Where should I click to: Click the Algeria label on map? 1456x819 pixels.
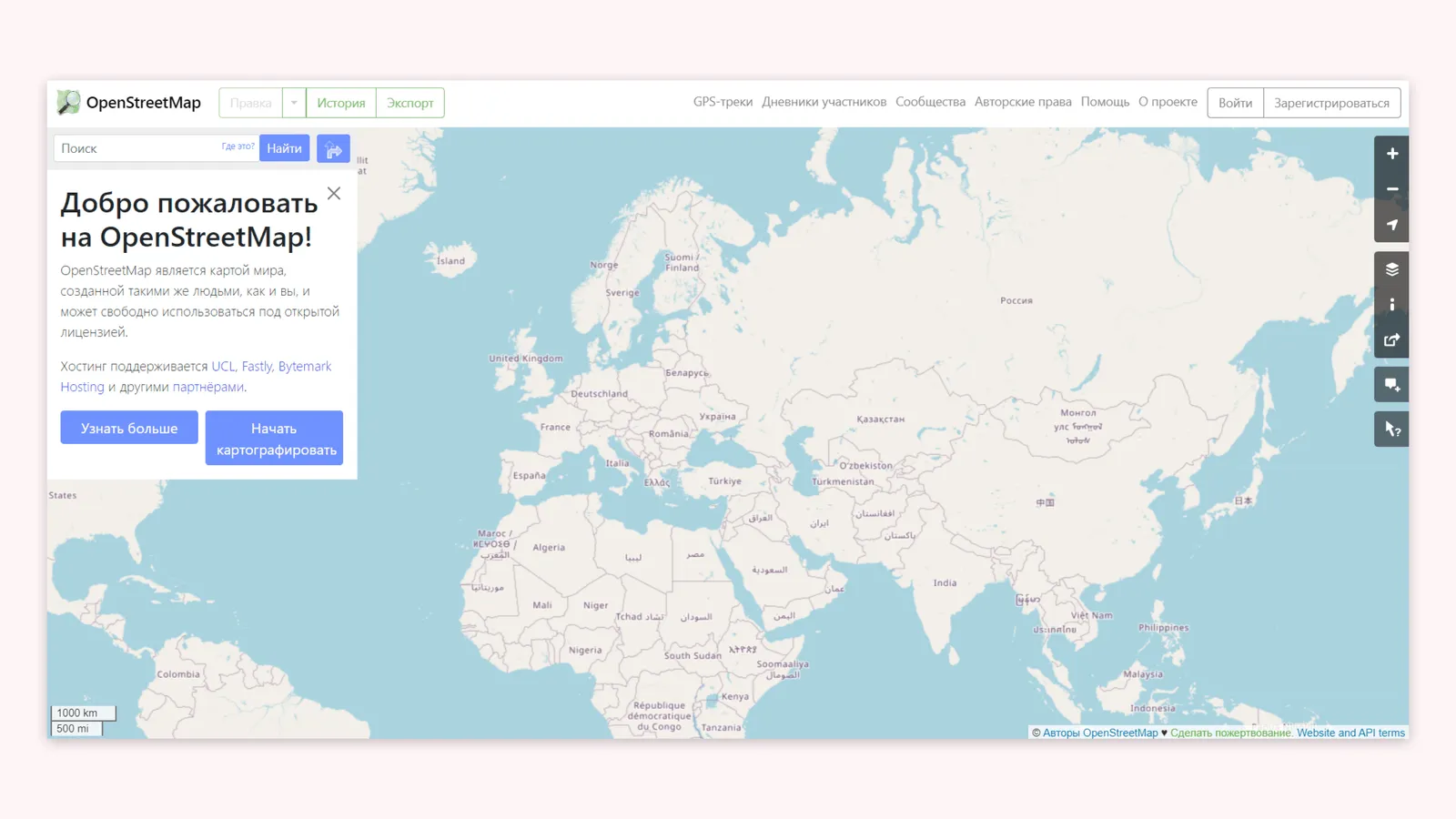point(549,547)
